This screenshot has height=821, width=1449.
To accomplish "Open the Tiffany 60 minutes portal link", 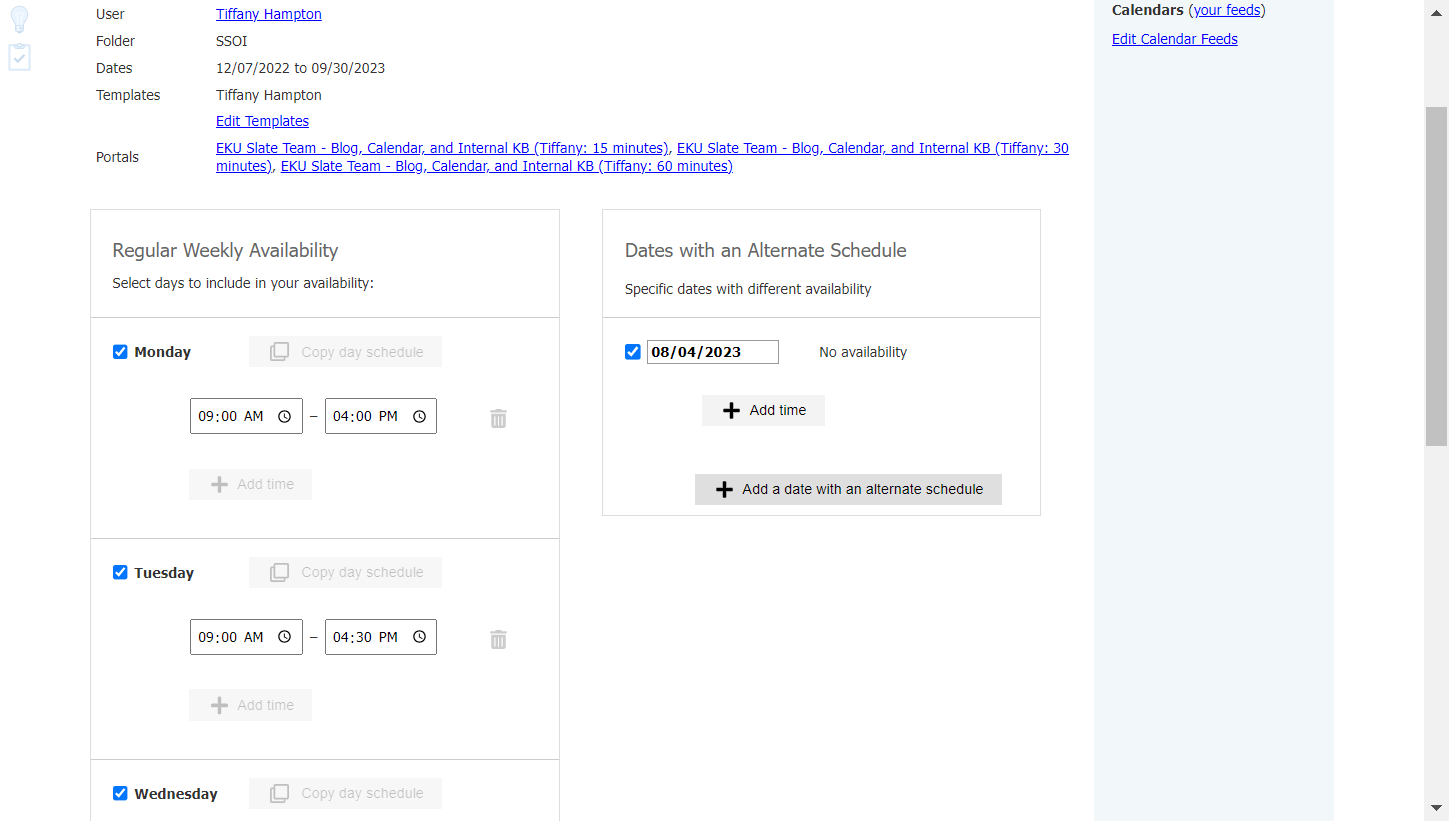I will 507,166.
